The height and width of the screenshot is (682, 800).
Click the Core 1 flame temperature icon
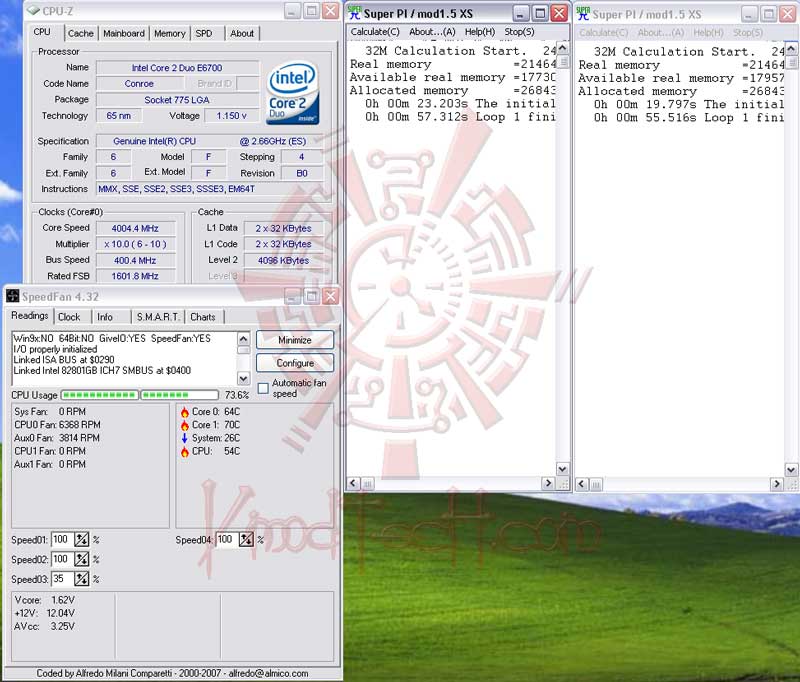(x=185, y=425)
